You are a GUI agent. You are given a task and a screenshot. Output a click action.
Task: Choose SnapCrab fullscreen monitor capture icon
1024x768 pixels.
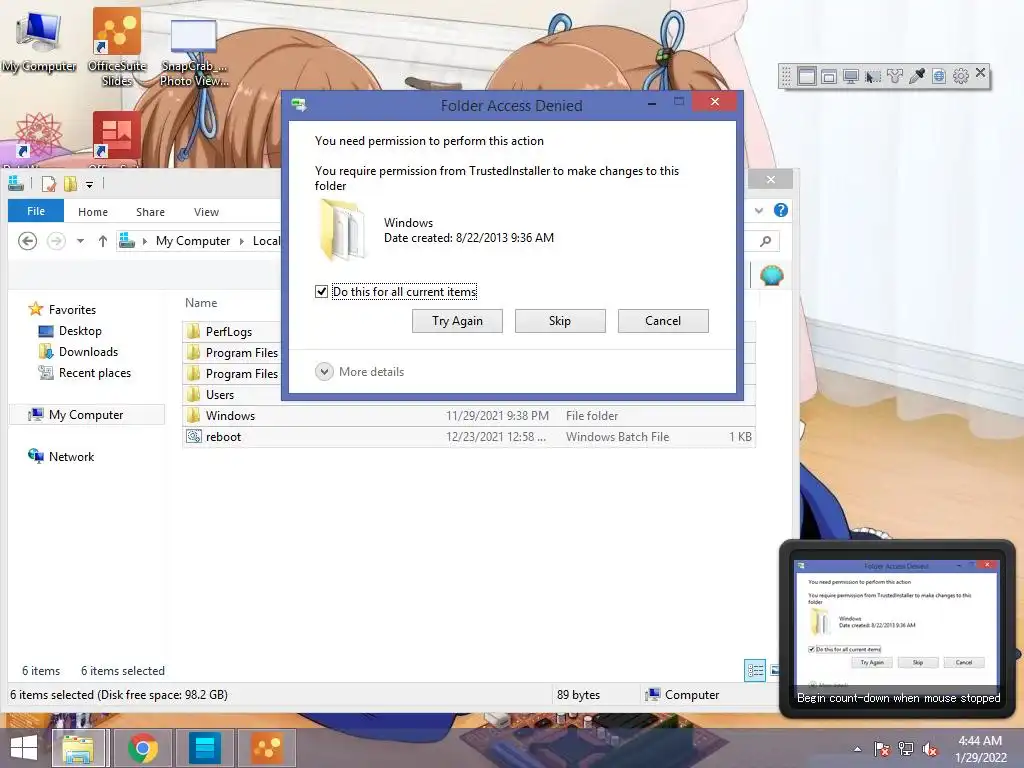(851, 76)
